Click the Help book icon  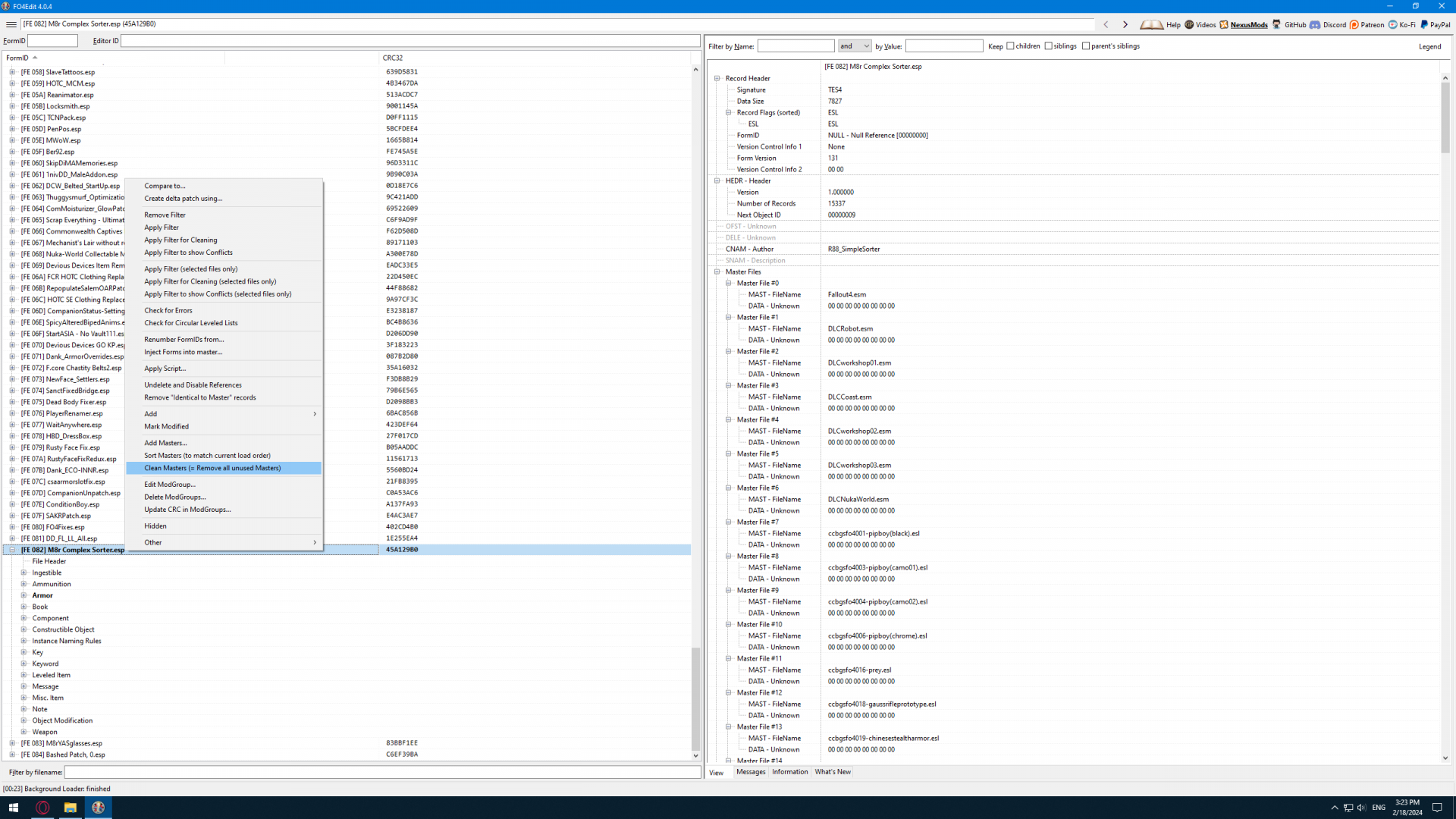tap(1151, 24)
